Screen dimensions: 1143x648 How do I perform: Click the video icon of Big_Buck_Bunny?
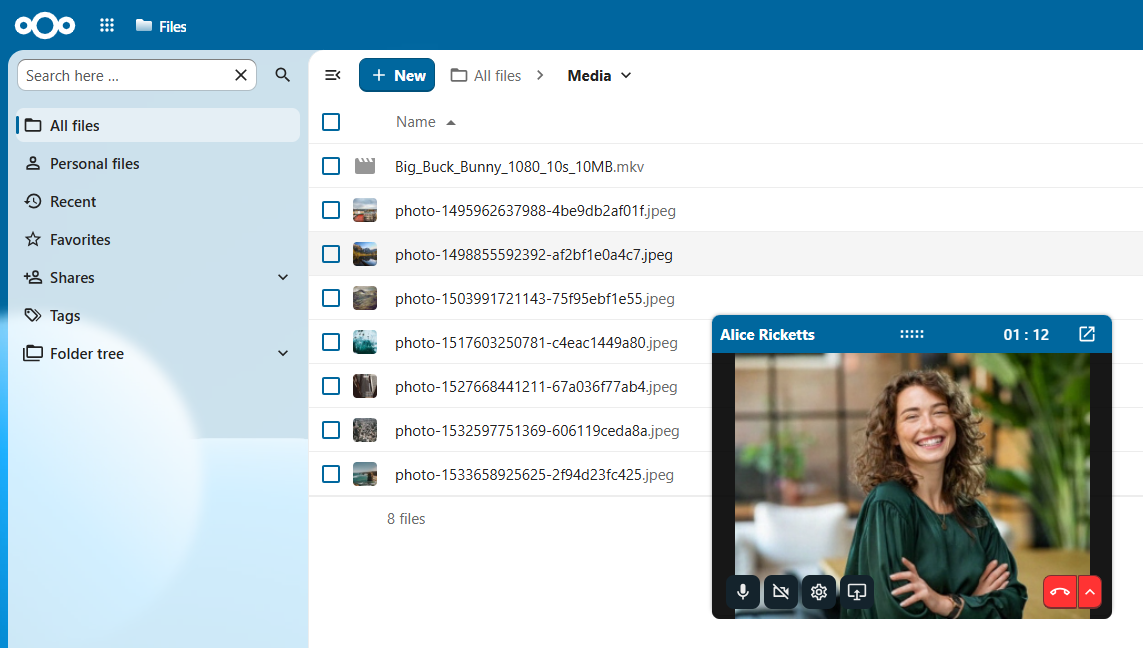click(x=364, y=166)
